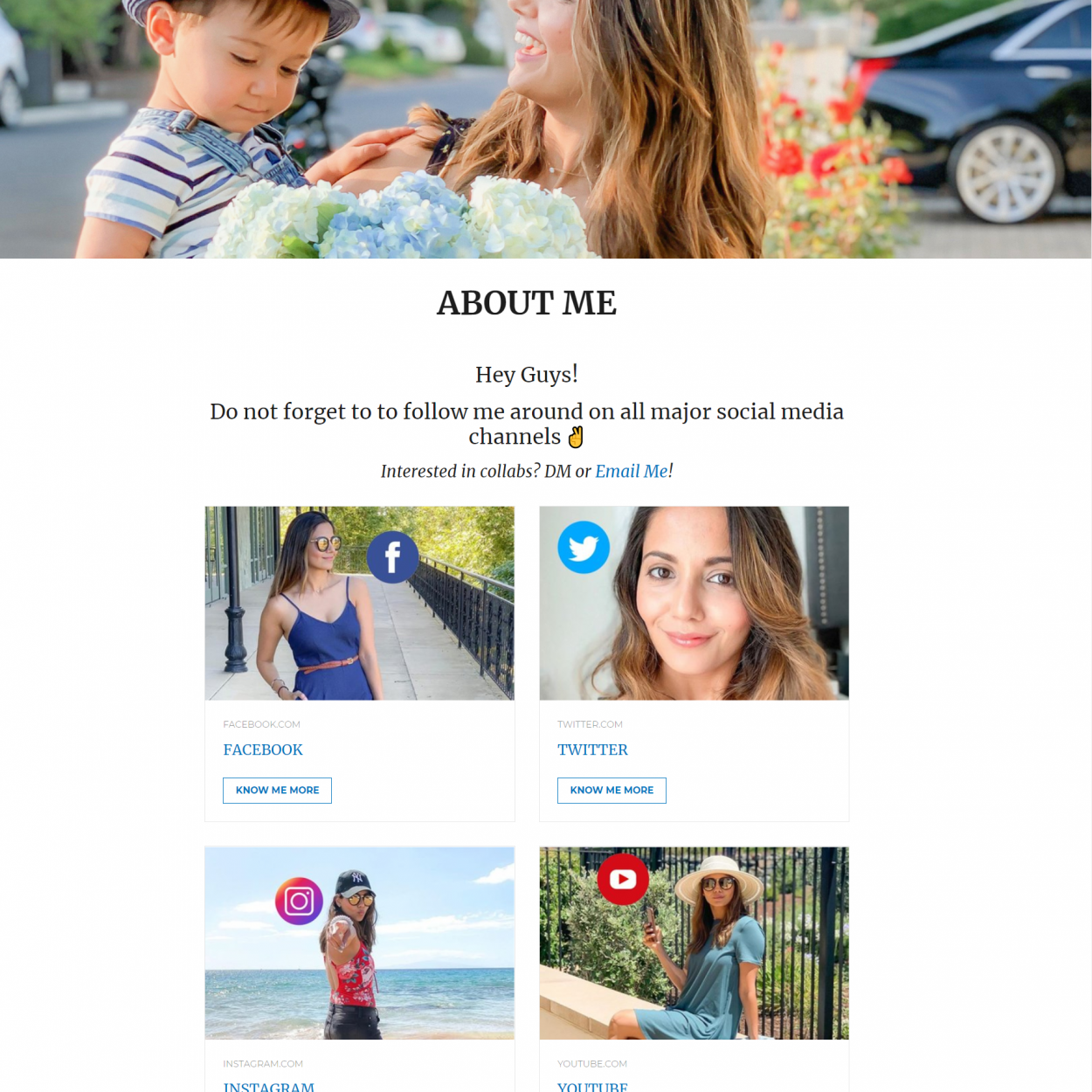
Task: Click the victory hand emoji
Action: pos(576,436)
